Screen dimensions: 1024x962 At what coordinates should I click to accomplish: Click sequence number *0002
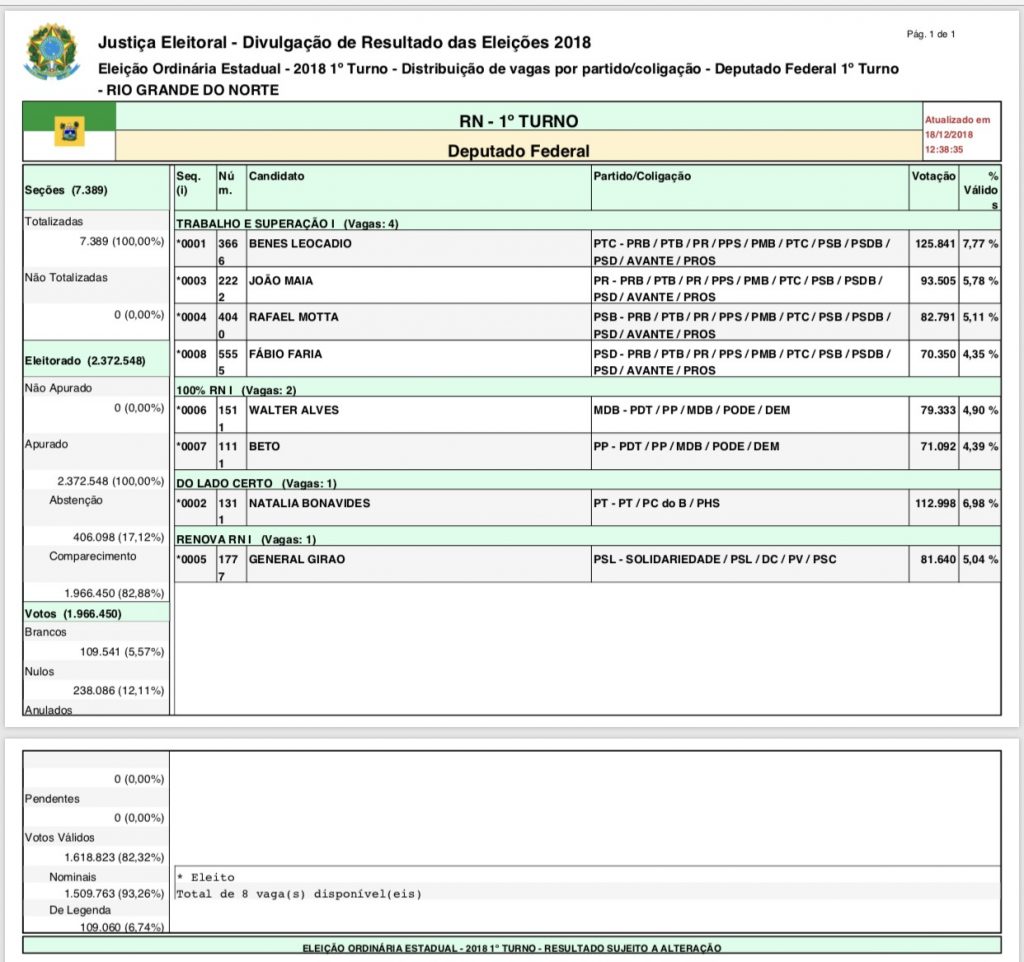click(x=191, y=504)
